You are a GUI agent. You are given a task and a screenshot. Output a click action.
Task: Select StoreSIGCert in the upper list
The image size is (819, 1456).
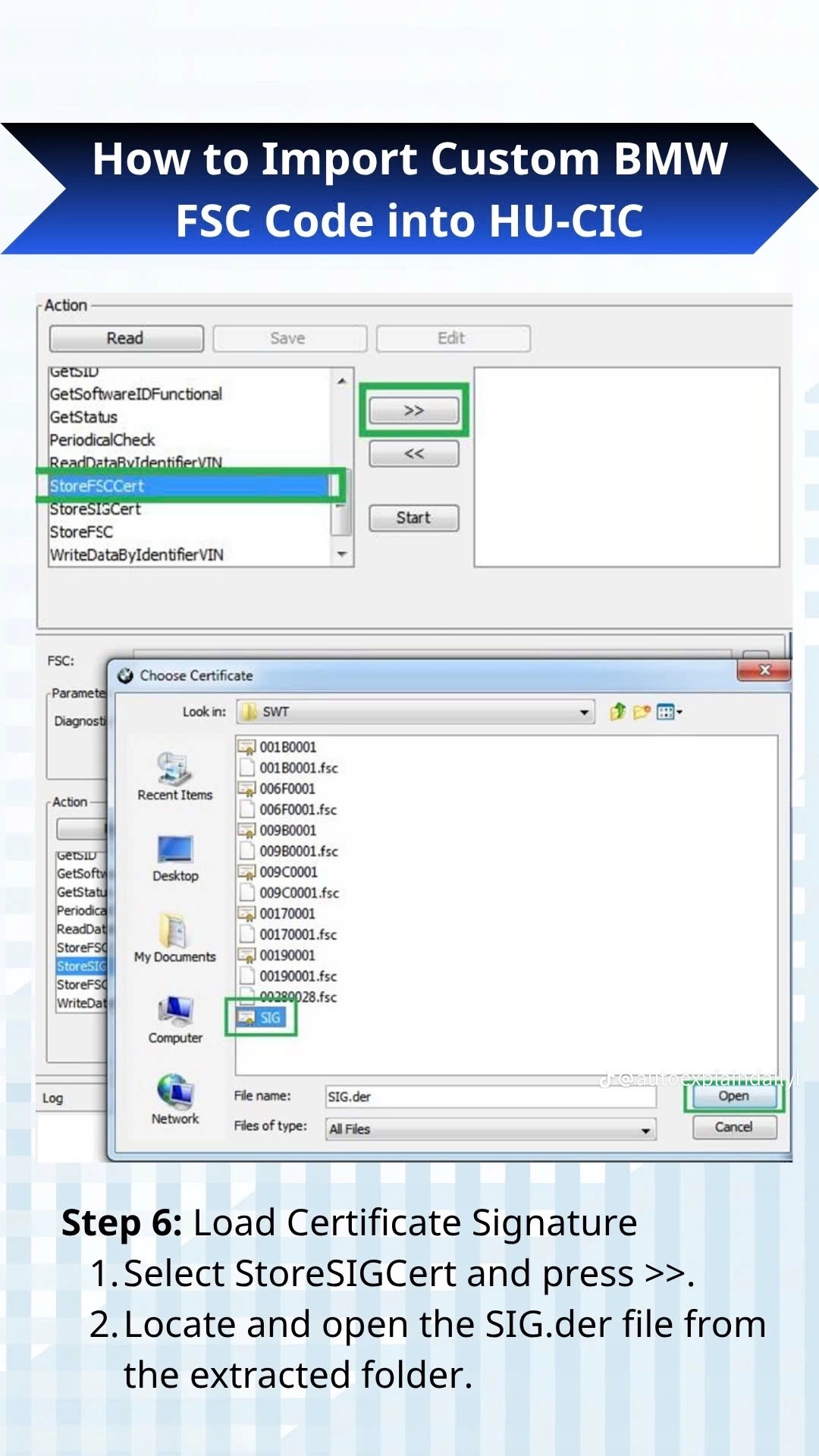(x=190, y=509)
